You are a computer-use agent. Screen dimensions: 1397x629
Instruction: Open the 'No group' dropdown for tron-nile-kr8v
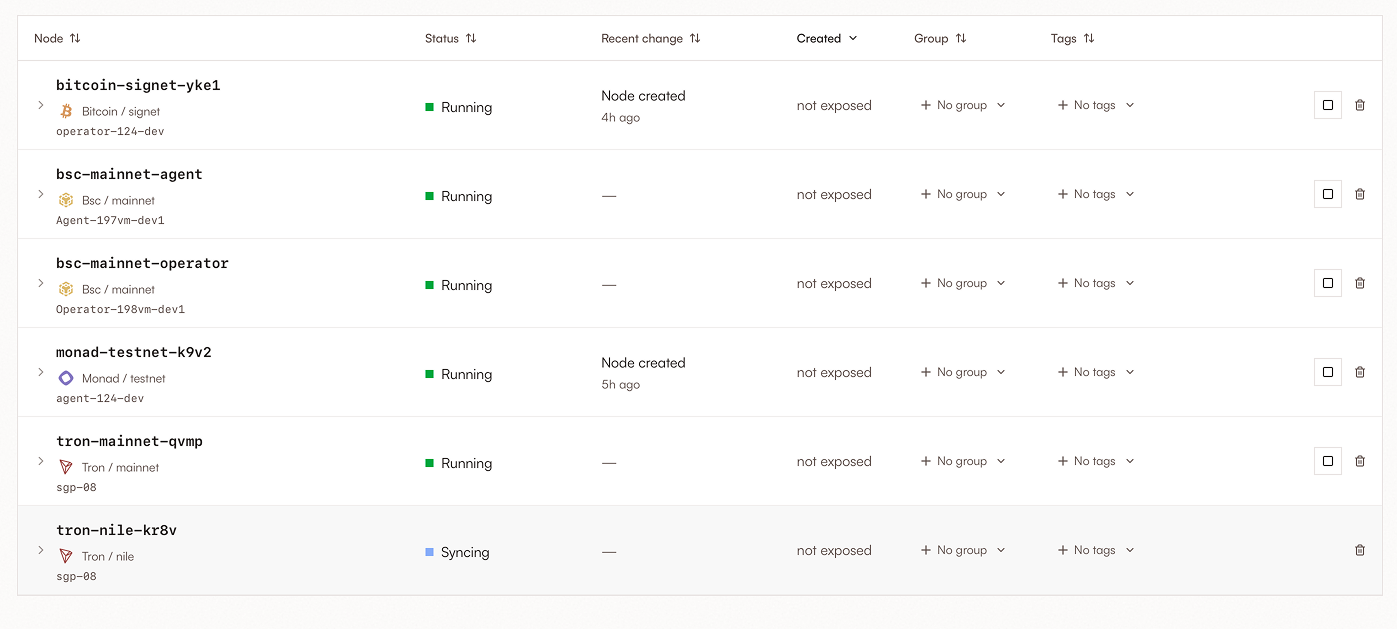[x=963, y=550]
